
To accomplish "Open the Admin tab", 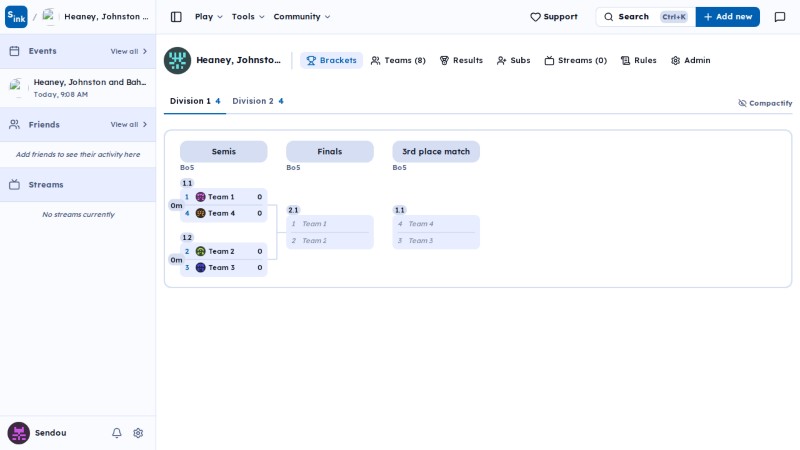I will point(690,60).
